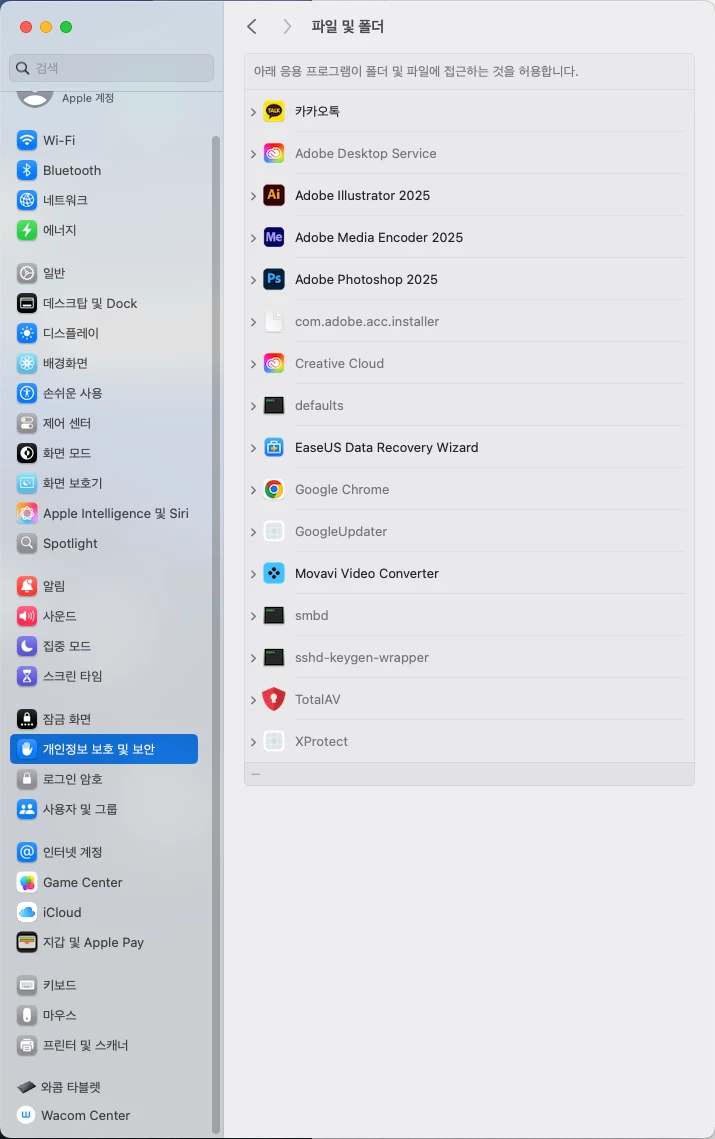Expand the smbd row chevron
The height and width of the screenshot is (1139, 715).
point(253,616)
